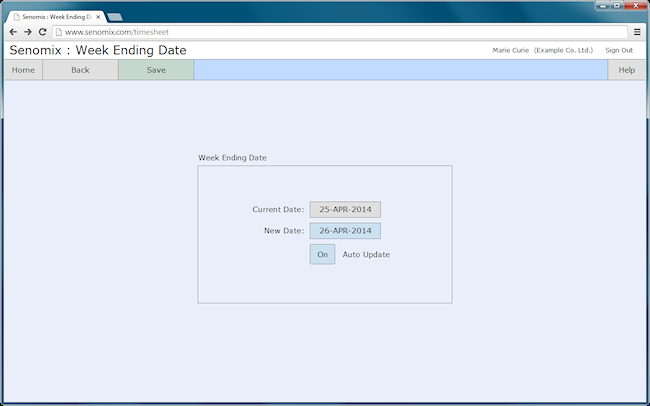
Task: Select the Senomix Week Ending Date tab
Action: [56, 17]
